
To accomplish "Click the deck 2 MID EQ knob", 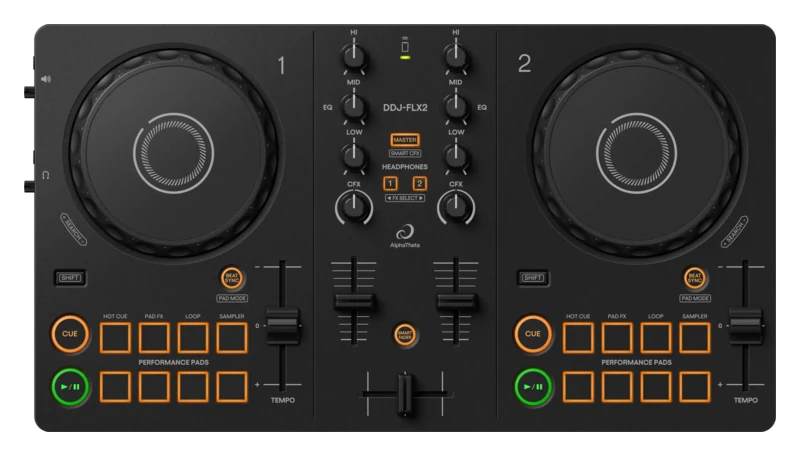I will 456,106.
